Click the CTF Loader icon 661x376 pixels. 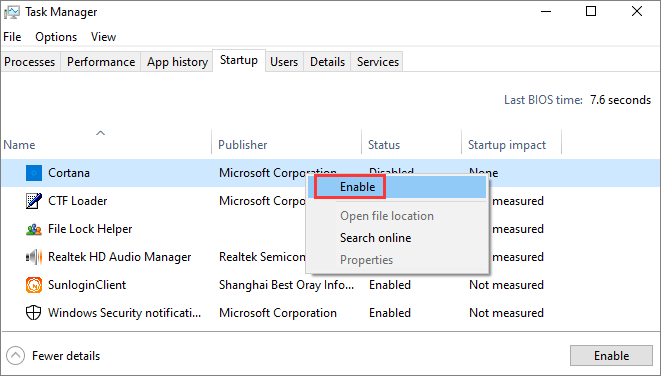[34, 201]
